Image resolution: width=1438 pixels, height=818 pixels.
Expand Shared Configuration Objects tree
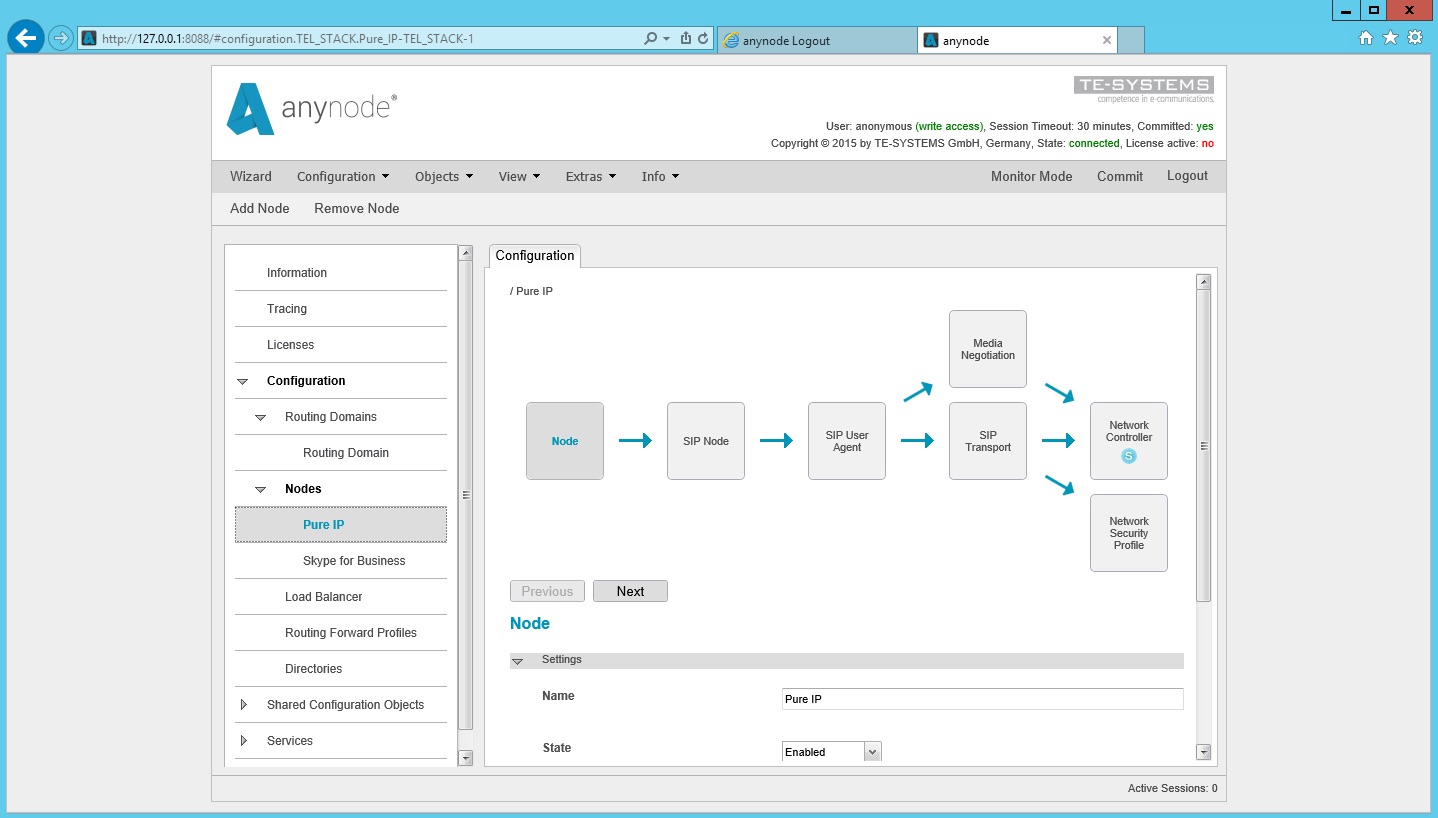(x=244, y=705)
